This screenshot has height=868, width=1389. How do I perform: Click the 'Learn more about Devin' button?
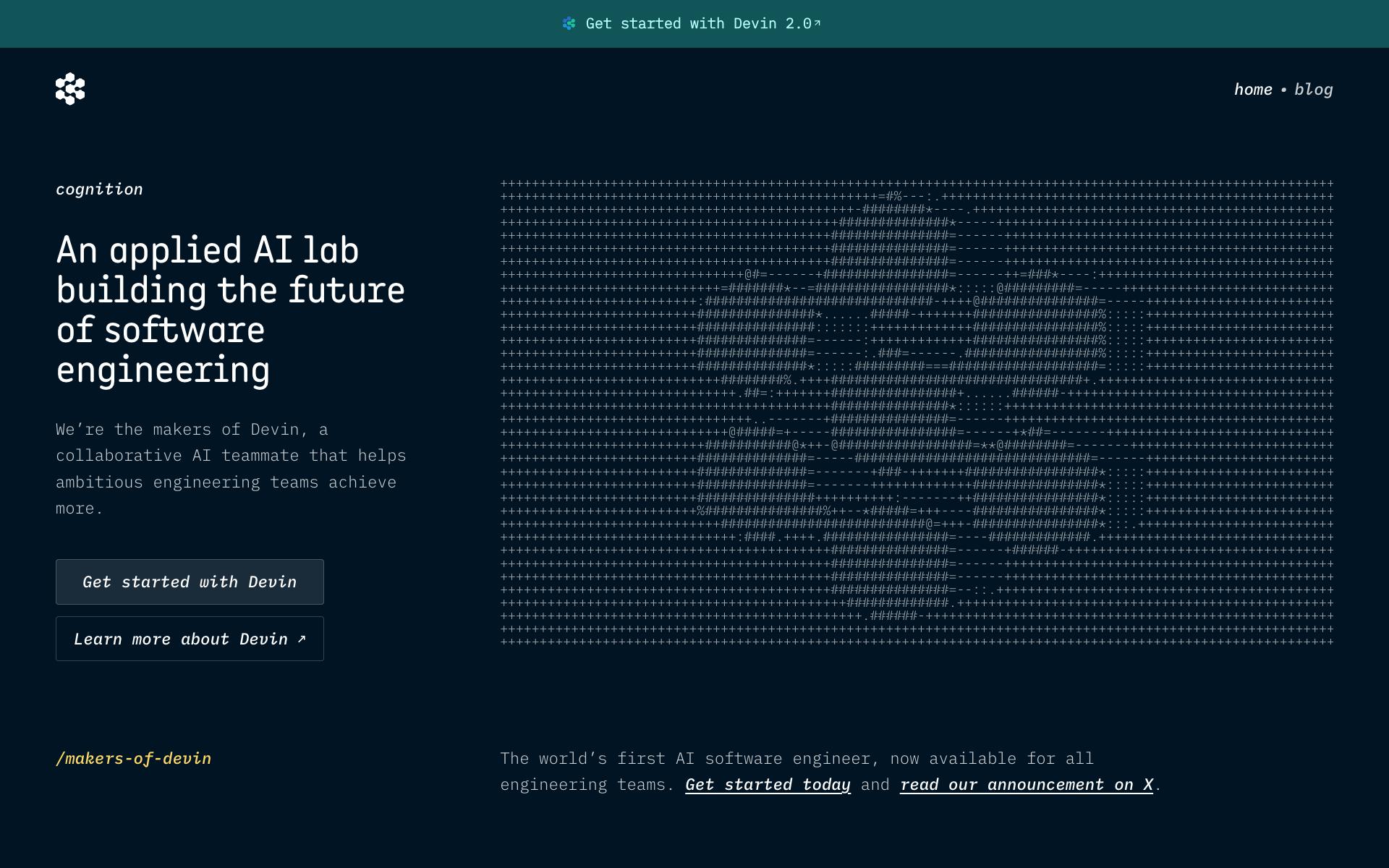pos(190,639)
